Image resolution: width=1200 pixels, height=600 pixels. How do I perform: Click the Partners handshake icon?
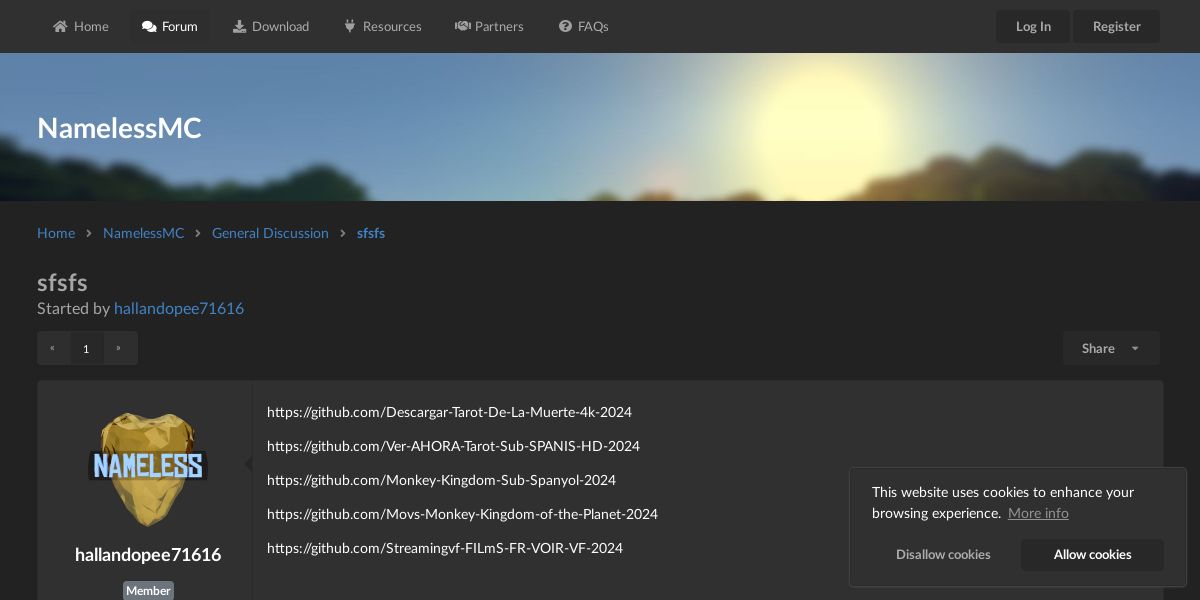(462, 27)
